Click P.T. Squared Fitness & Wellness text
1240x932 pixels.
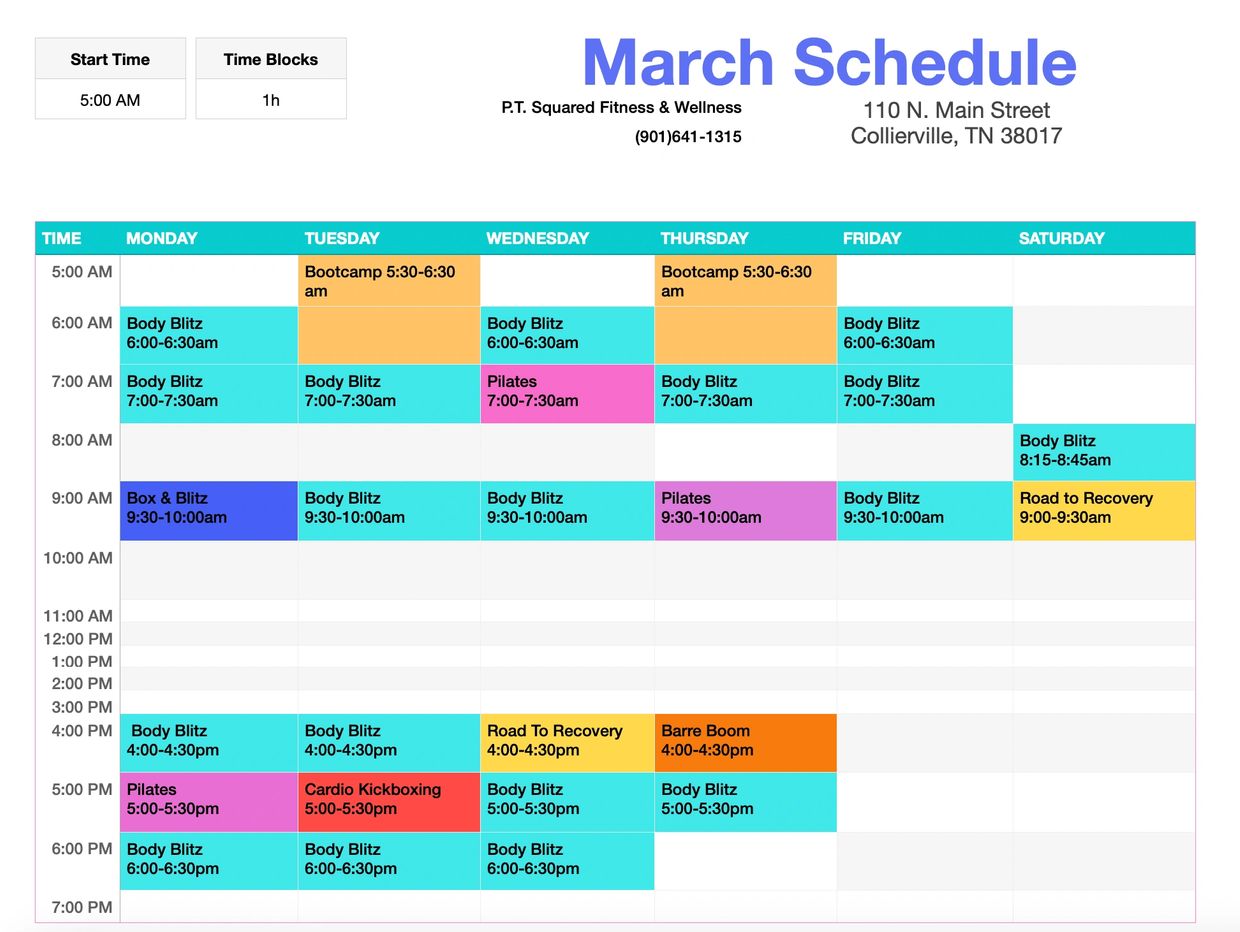tap(621, 107)
